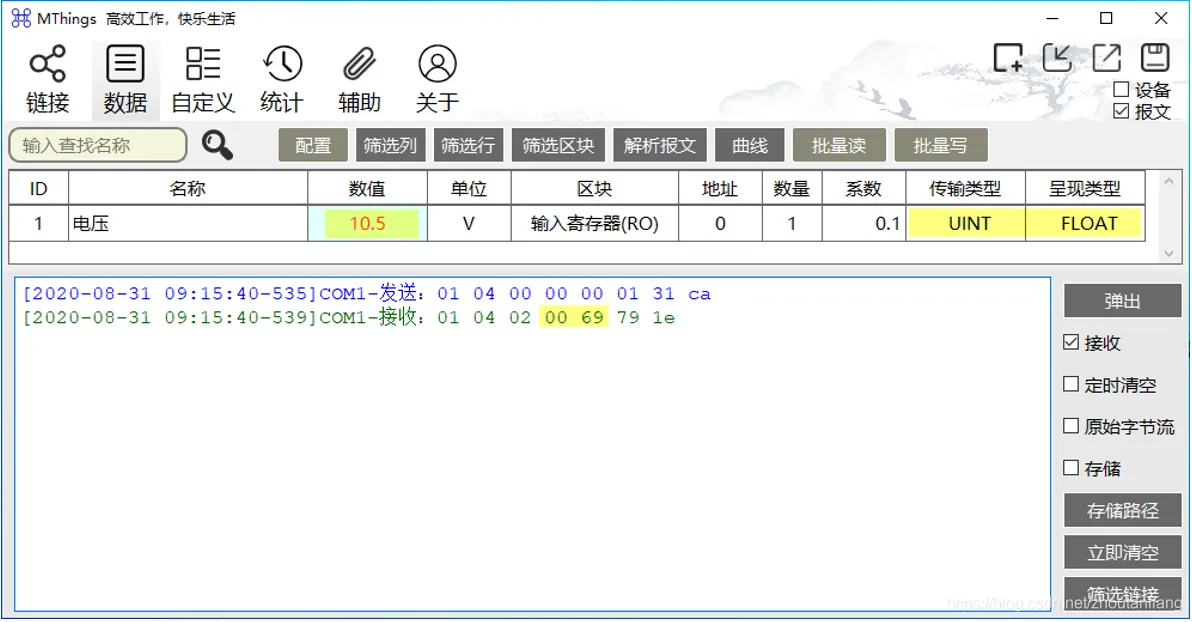This screenshot has height=622, width=1192.
Task: Click the export icon near top right
Action: coord(1106,58)
